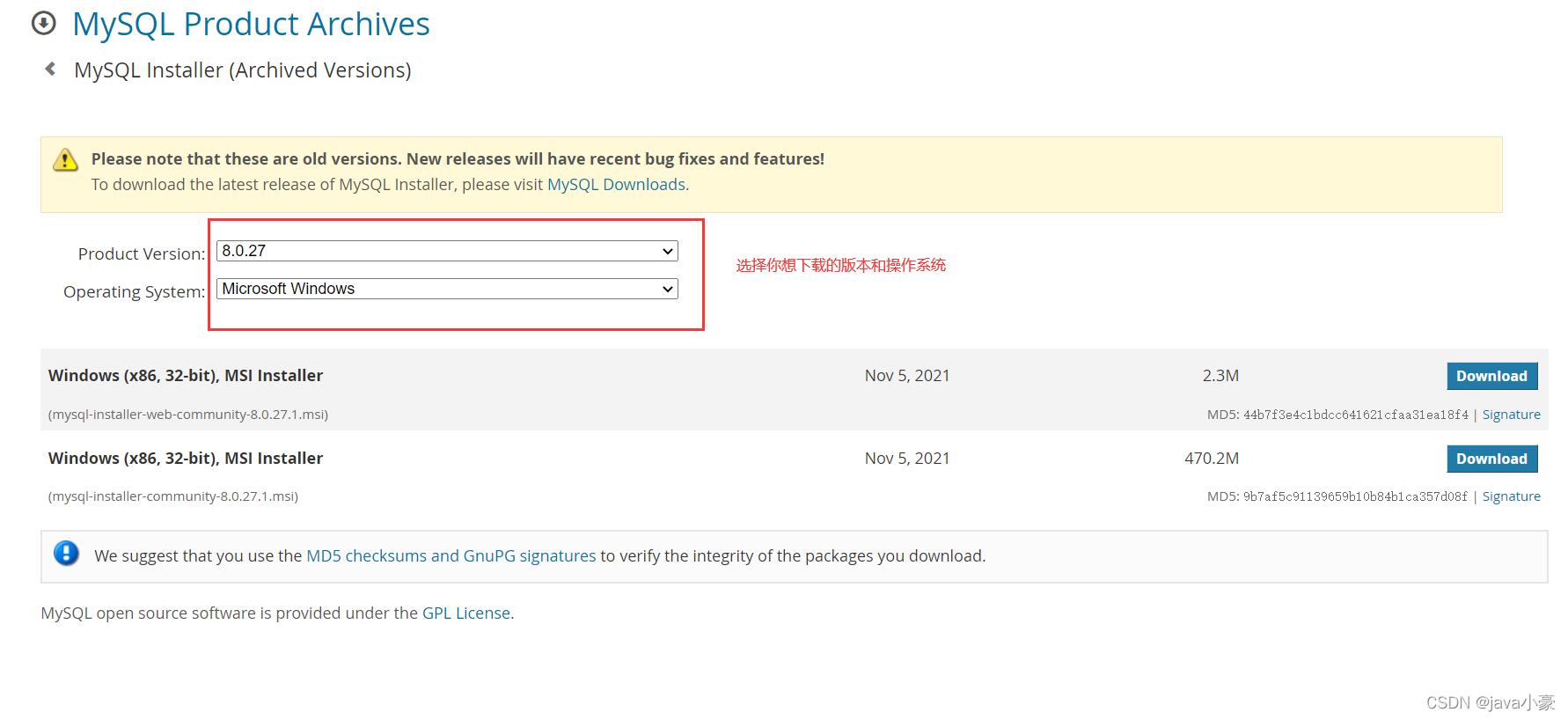Click the Product Version label
Screen dimensions: 1568x720
[x=142, y=253]
